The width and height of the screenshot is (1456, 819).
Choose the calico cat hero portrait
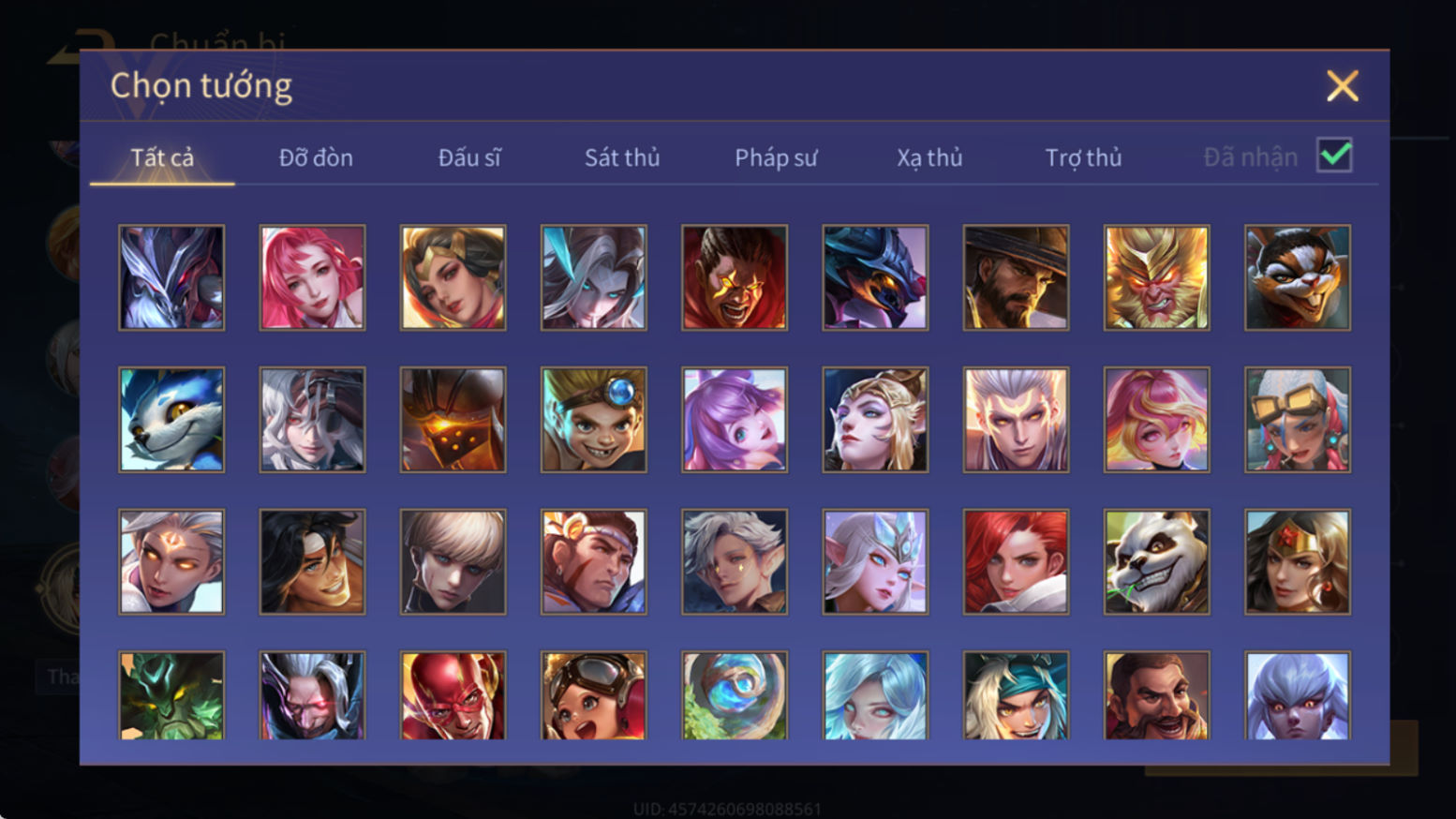[x=1297, y=276]
